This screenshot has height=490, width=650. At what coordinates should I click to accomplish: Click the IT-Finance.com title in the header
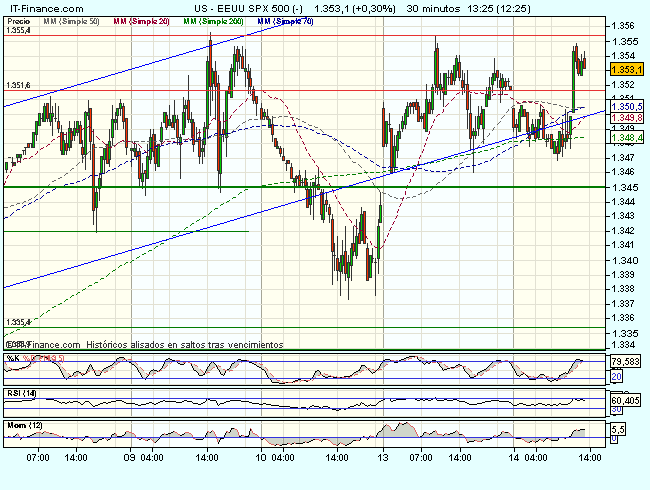coord(46,9)
